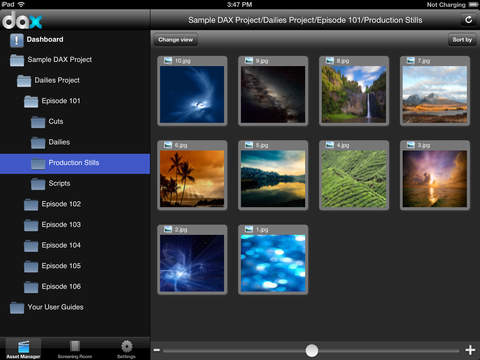Select the Your User Guides label

point(55,307)
